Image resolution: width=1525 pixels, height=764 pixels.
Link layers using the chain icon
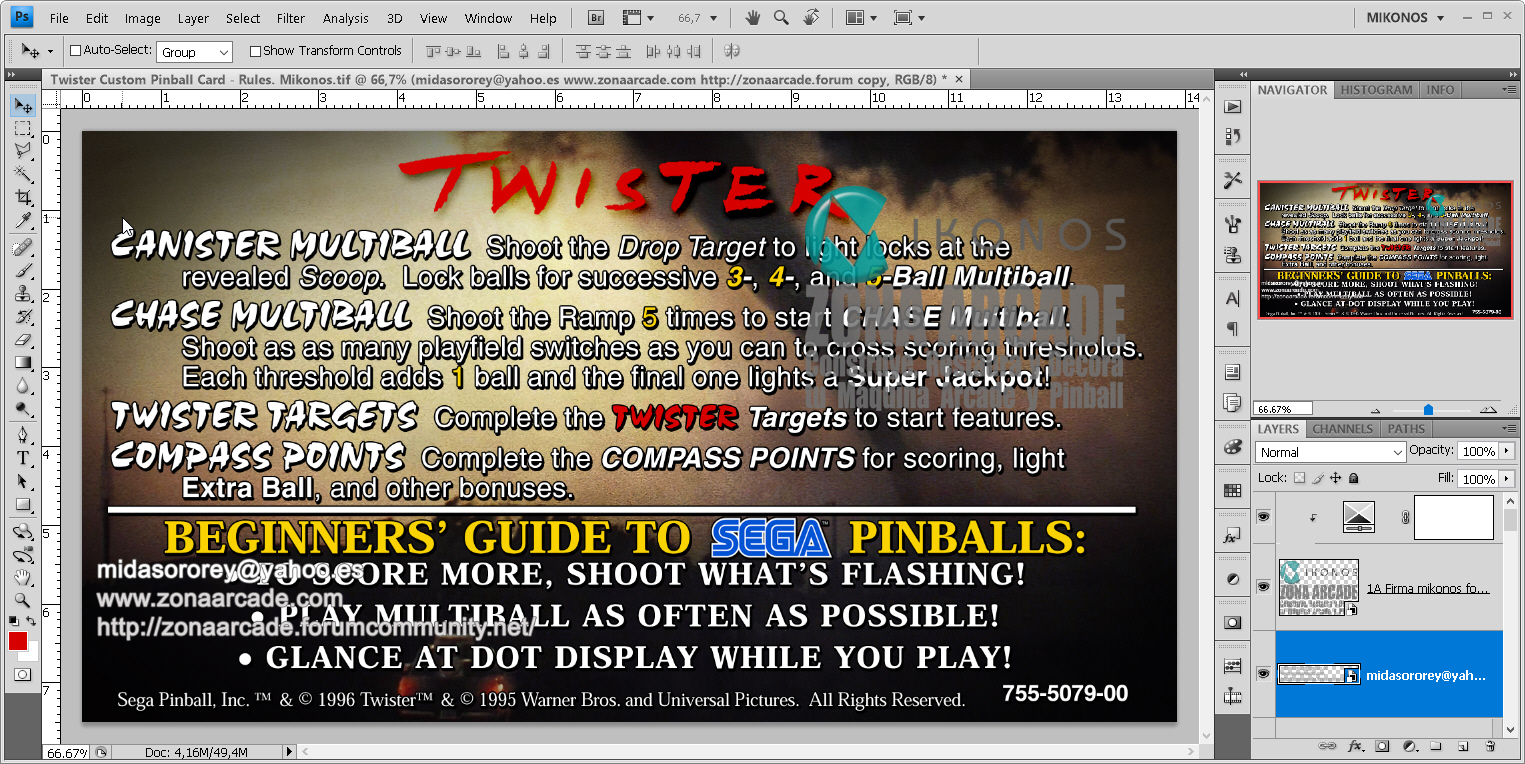click(x=1328, y=746)
